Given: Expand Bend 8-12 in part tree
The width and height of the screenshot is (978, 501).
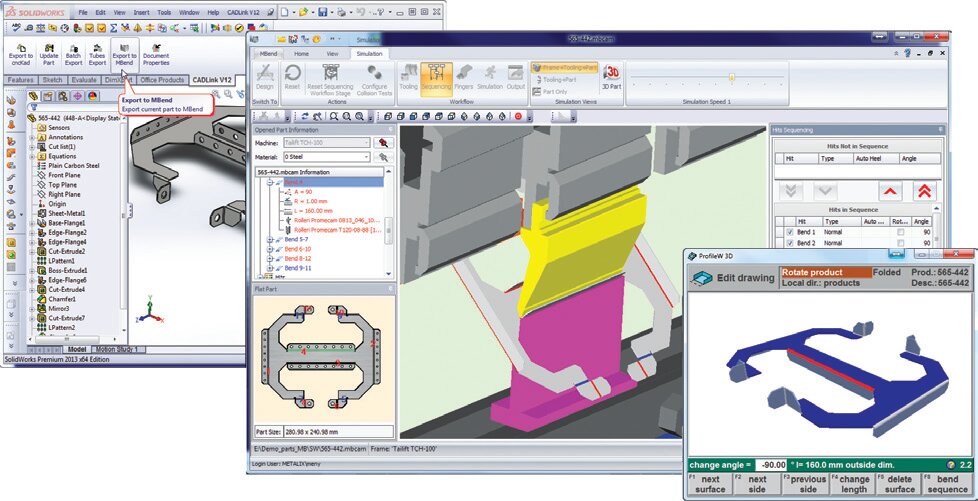Looking at the screenshot, I should [x=269, y=258].
